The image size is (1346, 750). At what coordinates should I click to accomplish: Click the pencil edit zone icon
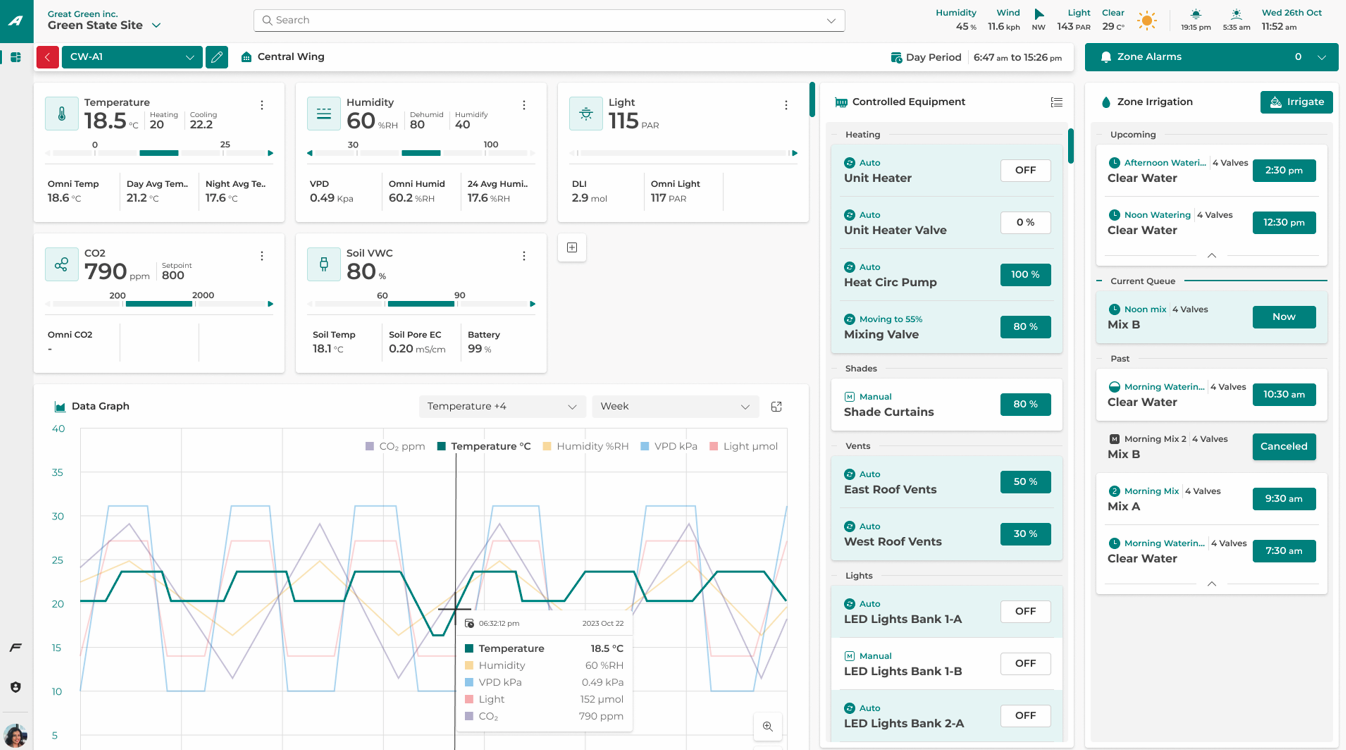(217, 57)
